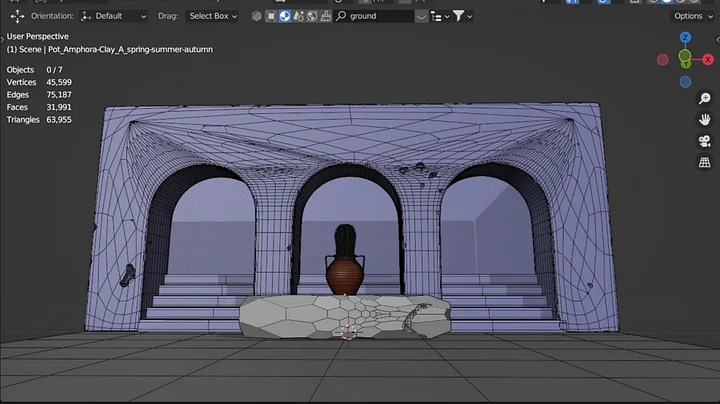Click the blue Z axis on gizmo
The height and width of the screenshot is (404, 720).
pos(685,37)
